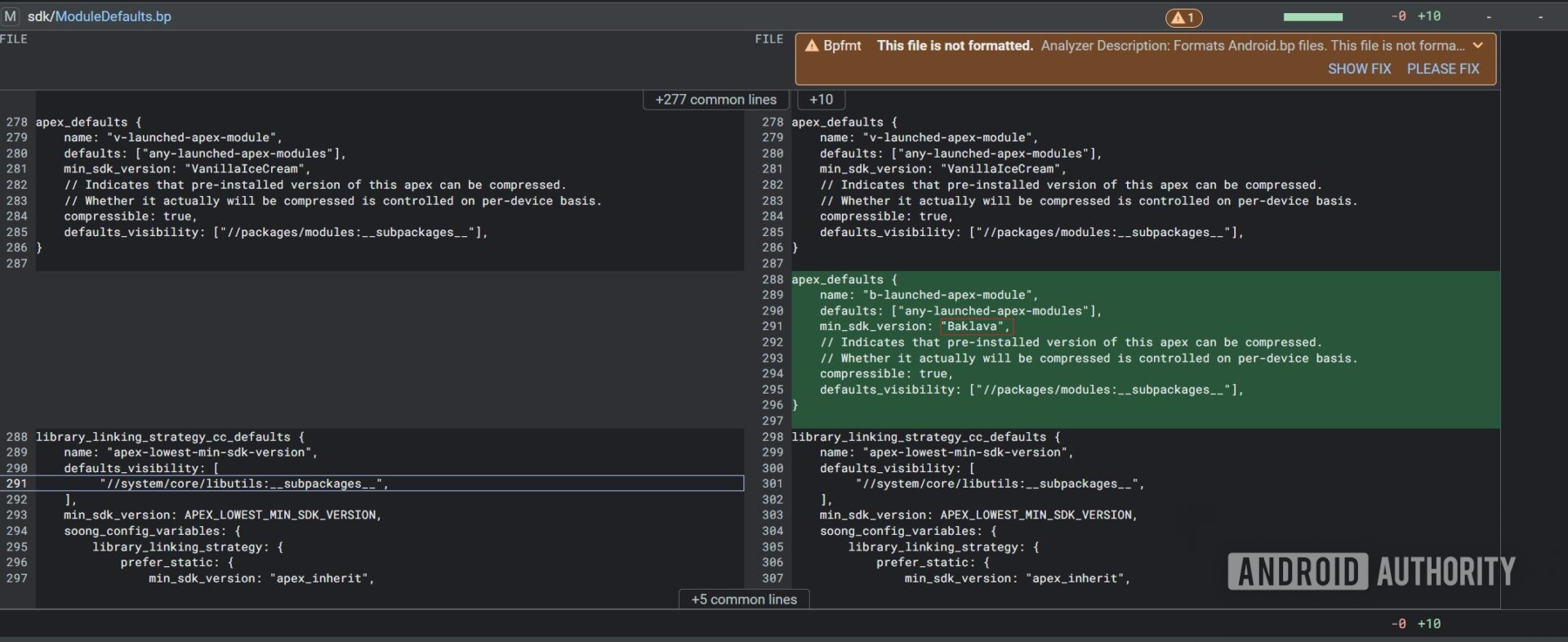This screenshot has height=642, width=1568.
Task: Click the Android Authority watermark logo
Action: pos(1370,571)
